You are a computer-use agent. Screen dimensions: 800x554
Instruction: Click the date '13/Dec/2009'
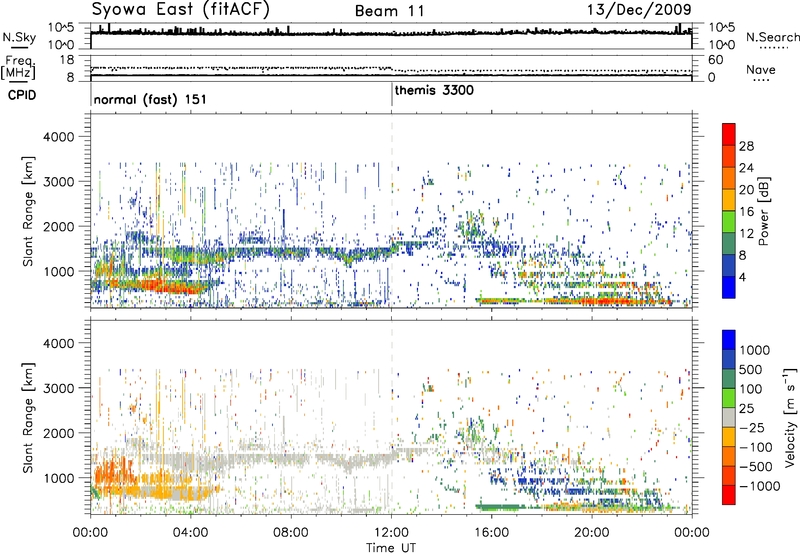point(639,9)
